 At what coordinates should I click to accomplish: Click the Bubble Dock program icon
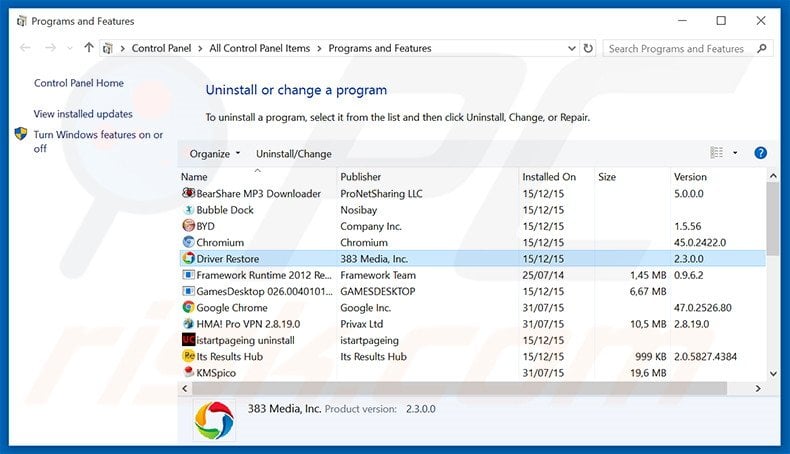tap(188, 210)
